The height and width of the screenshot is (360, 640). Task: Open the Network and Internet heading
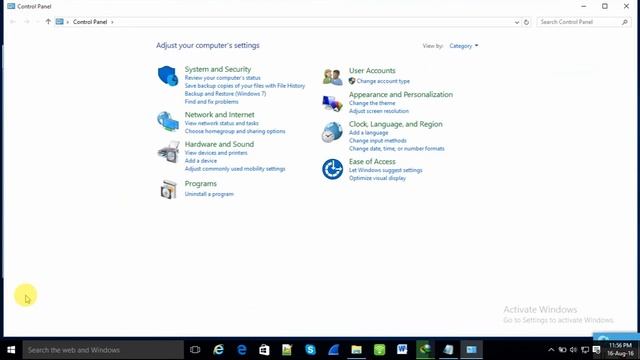tap(219, 115)
